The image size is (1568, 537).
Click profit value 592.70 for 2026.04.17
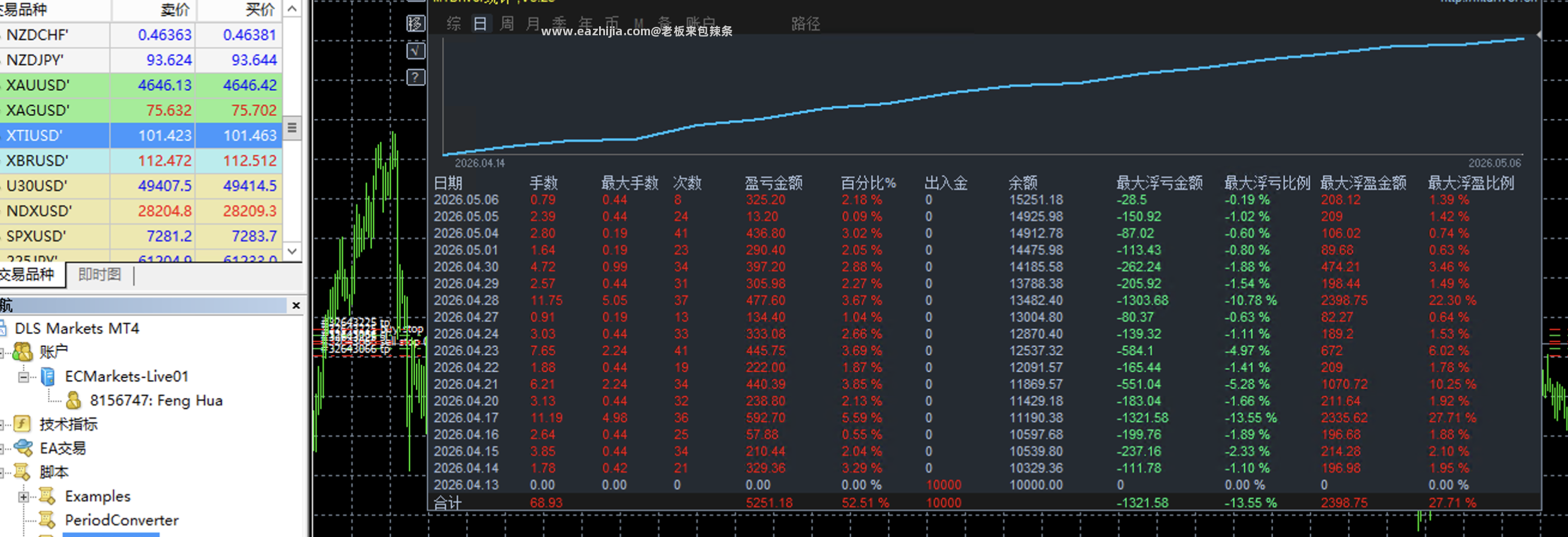click(765, 419)
